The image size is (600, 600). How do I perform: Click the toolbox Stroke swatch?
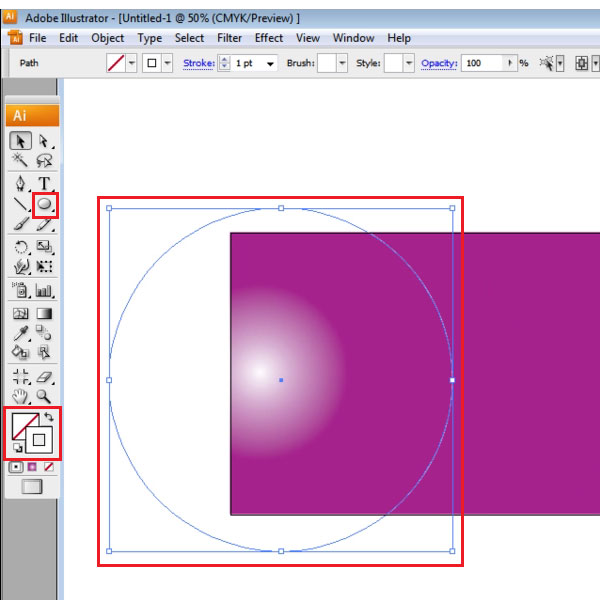(39, 440)
